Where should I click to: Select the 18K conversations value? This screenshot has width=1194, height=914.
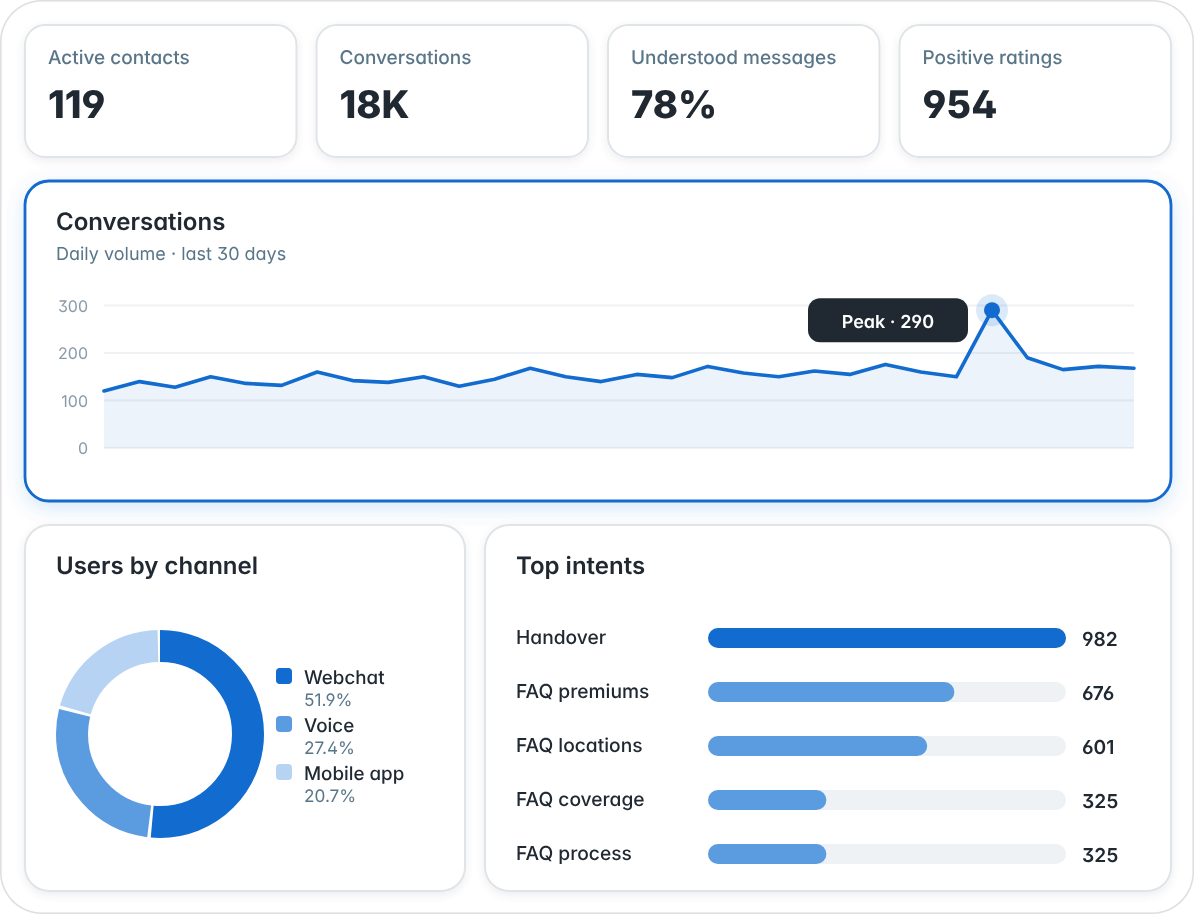(x=374, y=105)
